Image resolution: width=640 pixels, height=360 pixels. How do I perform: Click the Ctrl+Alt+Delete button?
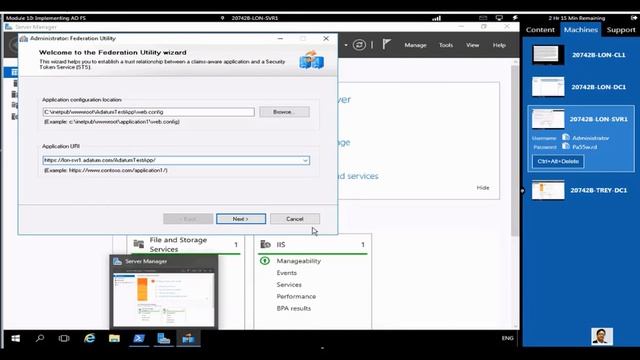click(558, 161)
